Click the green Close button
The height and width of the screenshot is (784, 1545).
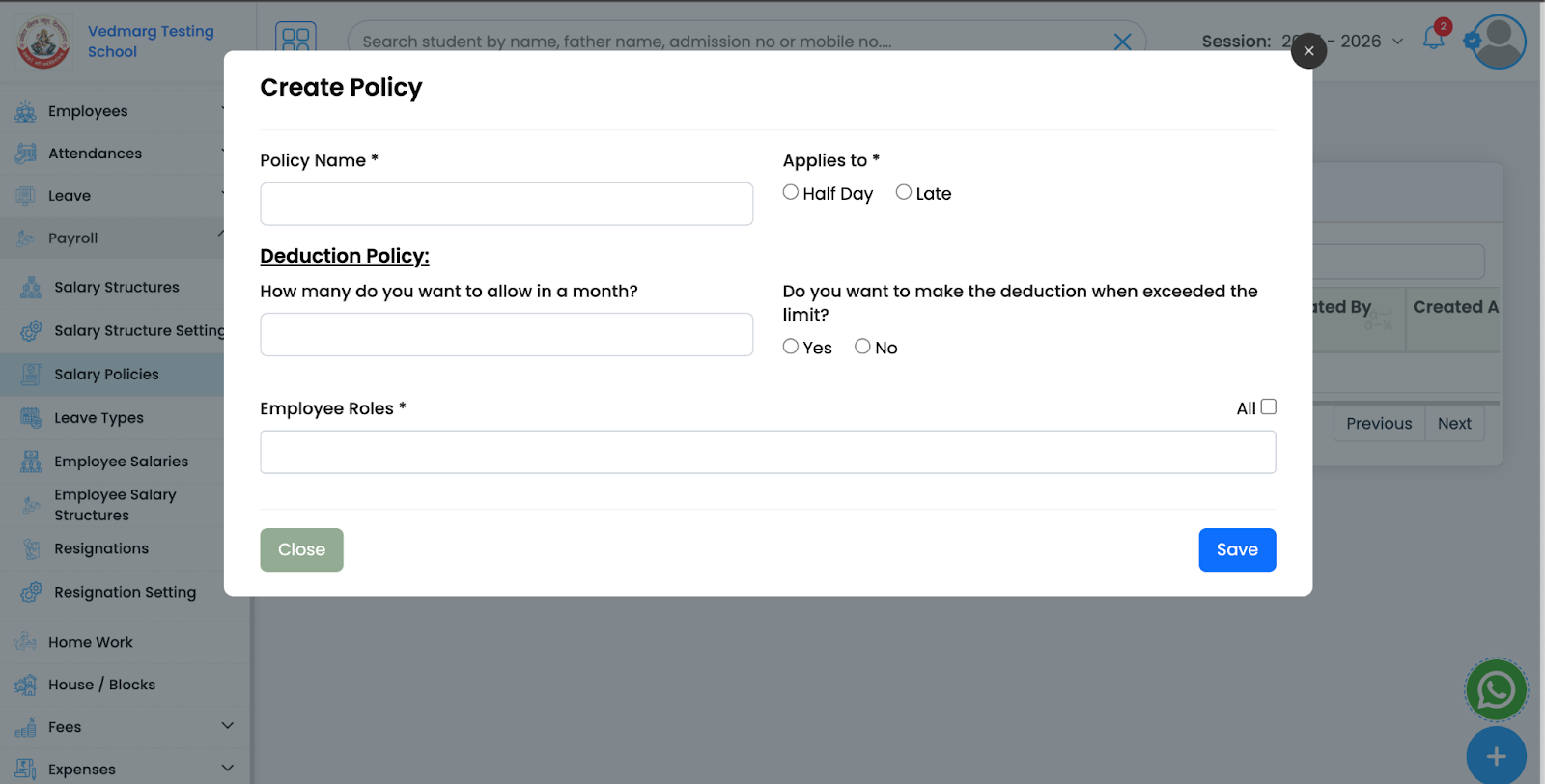pyautogui.click(x=301, y=549)
